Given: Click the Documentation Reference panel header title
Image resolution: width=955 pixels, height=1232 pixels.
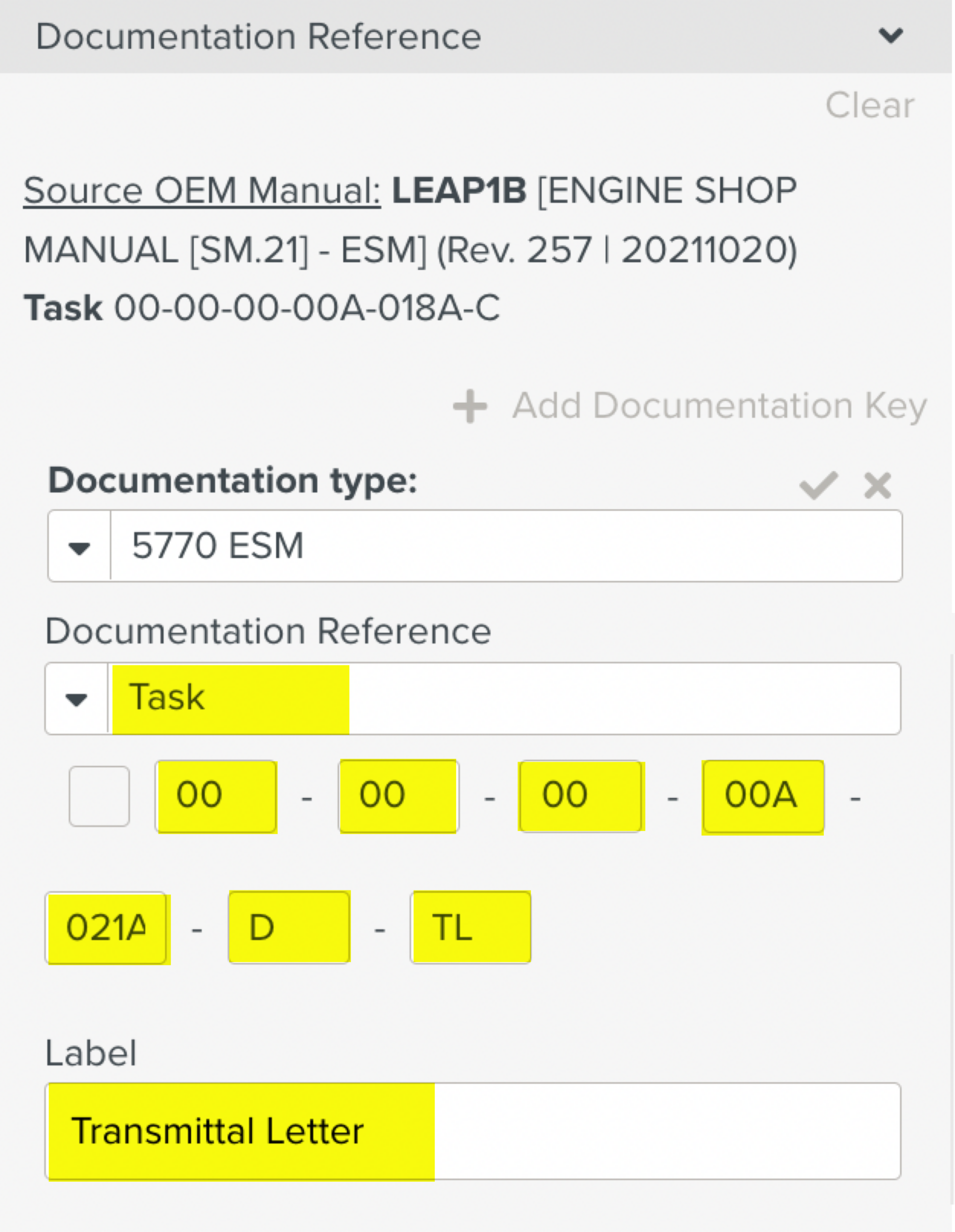Looking at the screenshot, I should (258, 36).
